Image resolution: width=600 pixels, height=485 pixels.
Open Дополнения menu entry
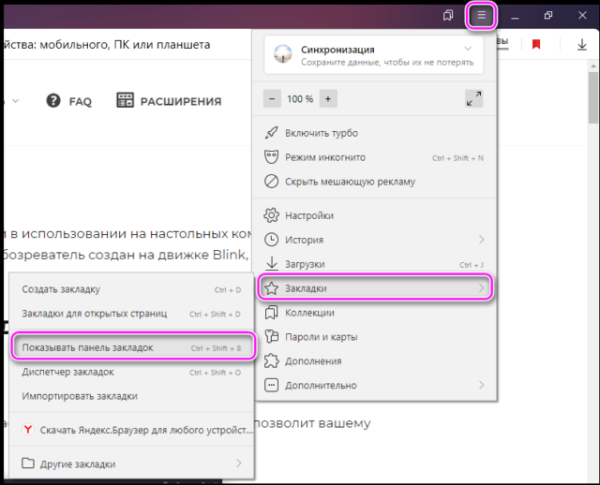pos(374,361)
